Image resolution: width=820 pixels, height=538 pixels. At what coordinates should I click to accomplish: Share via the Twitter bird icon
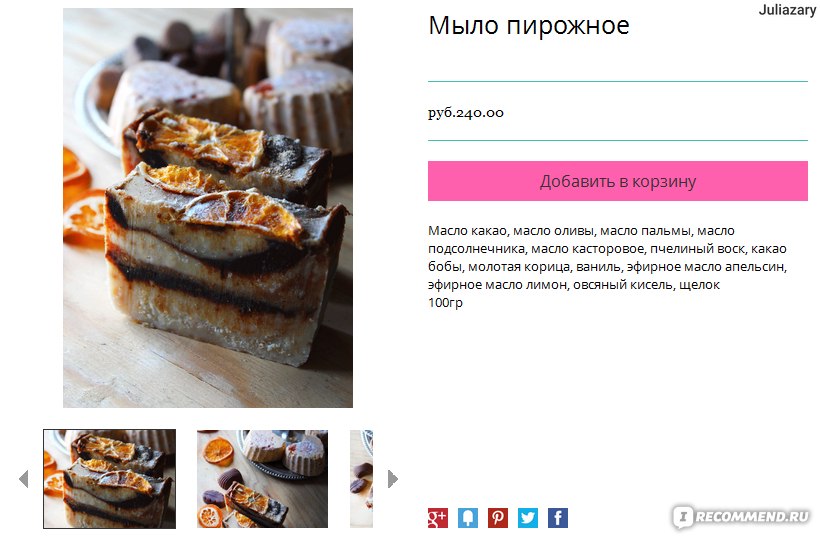528,518
